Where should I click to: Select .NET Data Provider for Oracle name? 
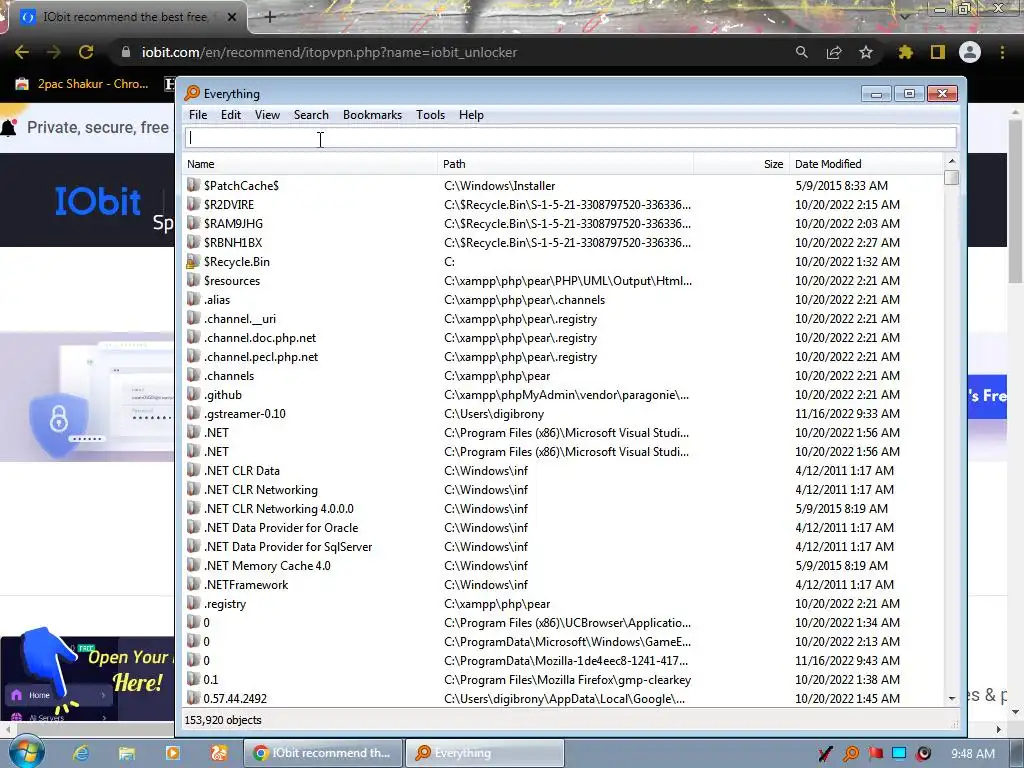(x=281, y=528)
